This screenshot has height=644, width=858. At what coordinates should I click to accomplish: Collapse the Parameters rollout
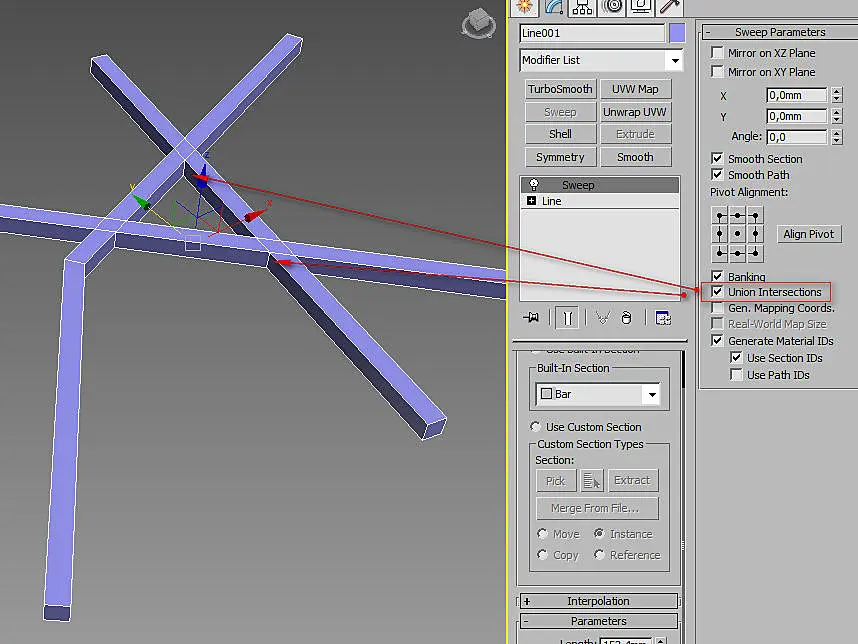(598, 621)
